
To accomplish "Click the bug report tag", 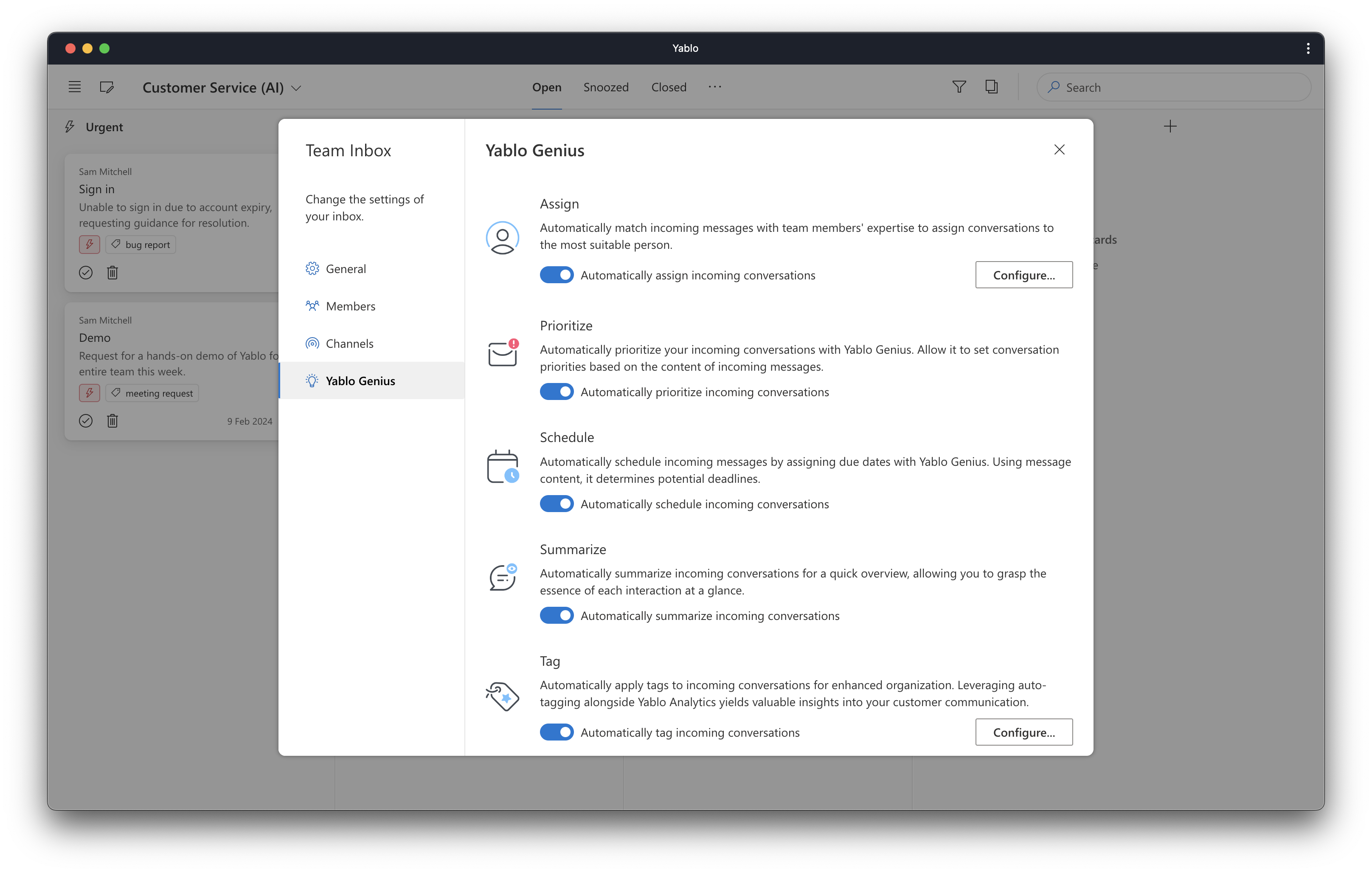I will click(141, 245).
